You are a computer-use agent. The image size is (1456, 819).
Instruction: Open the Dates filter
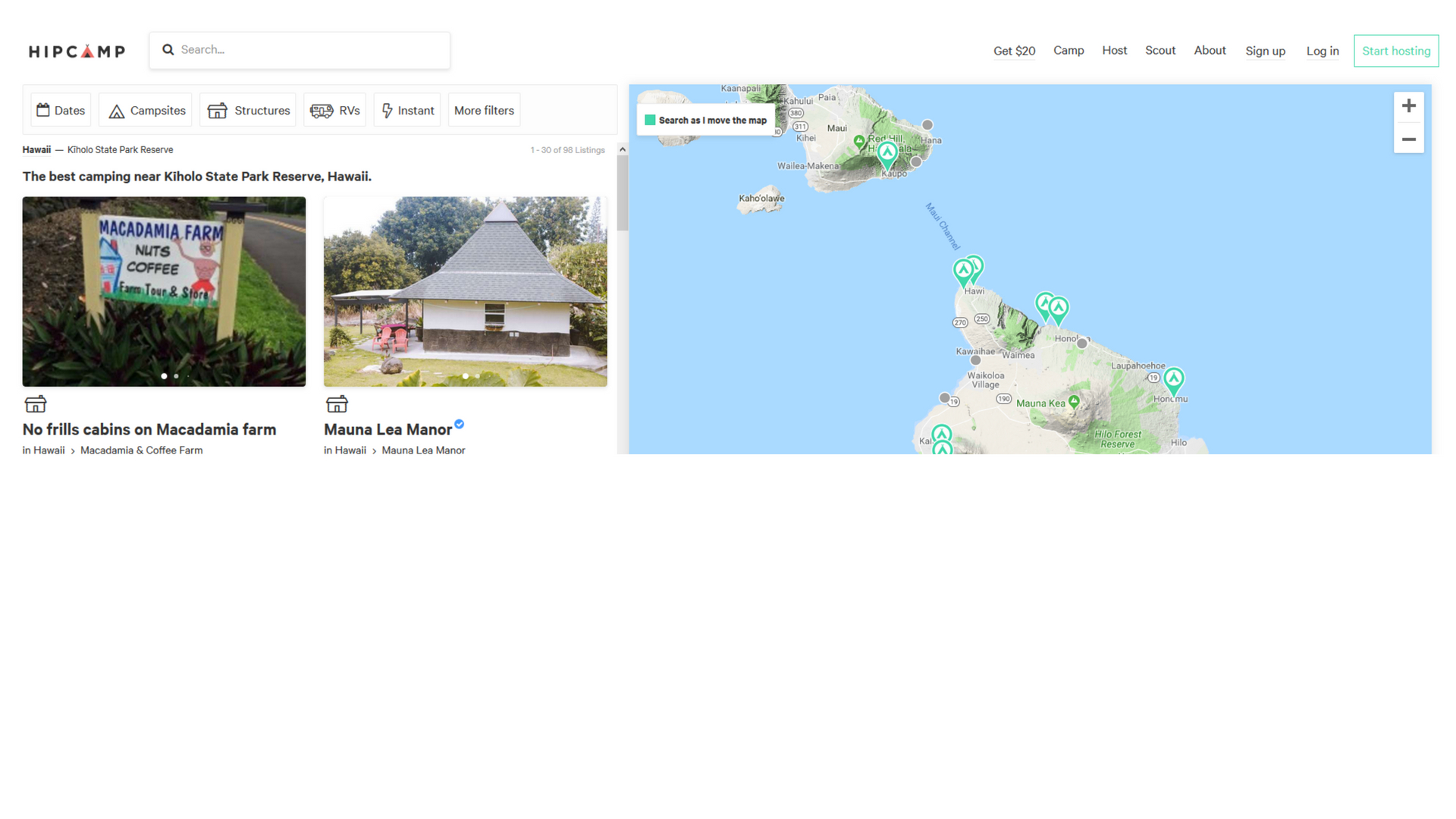61,110
